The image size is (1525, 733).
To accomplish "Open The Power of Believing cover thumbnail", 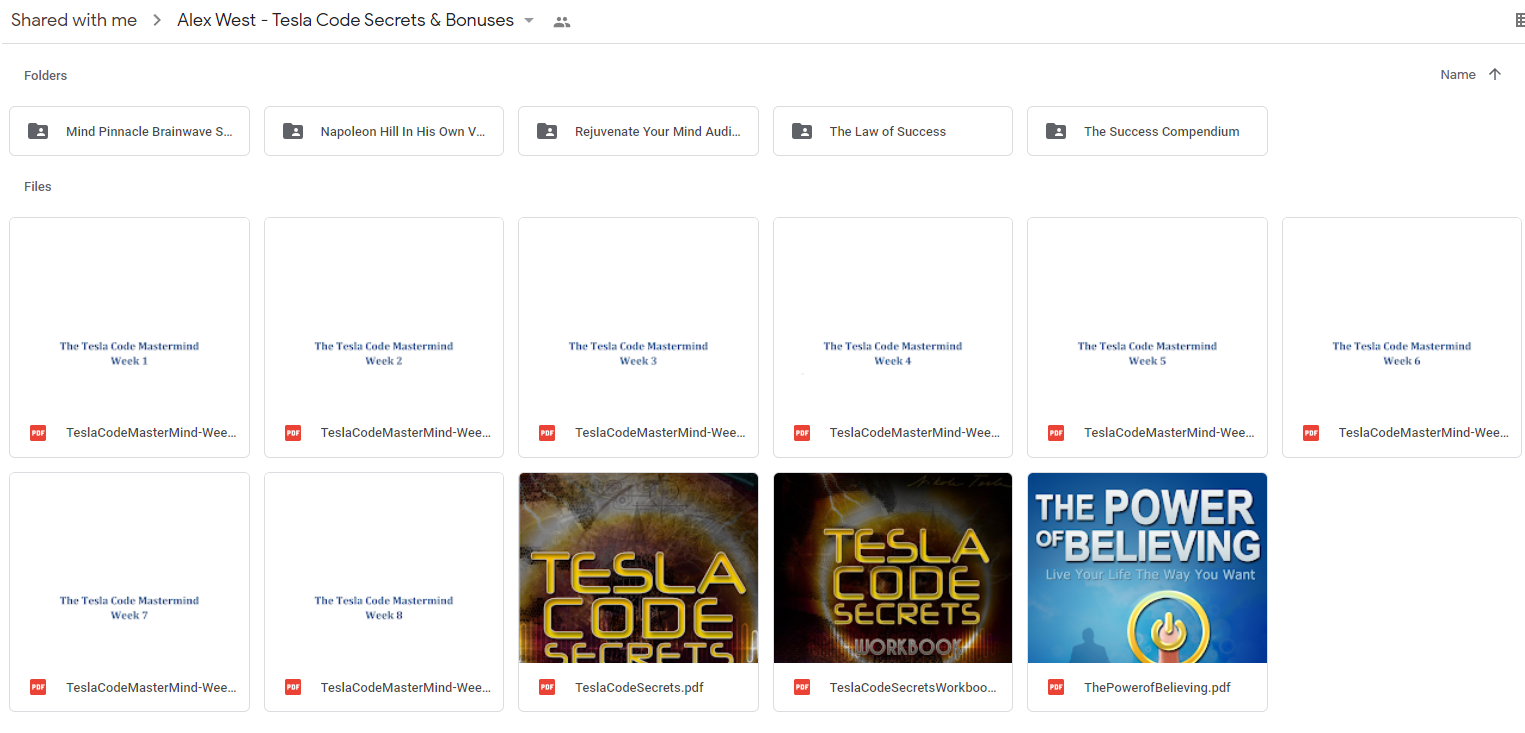I will pyautogui.click(x=1147, y=568).
